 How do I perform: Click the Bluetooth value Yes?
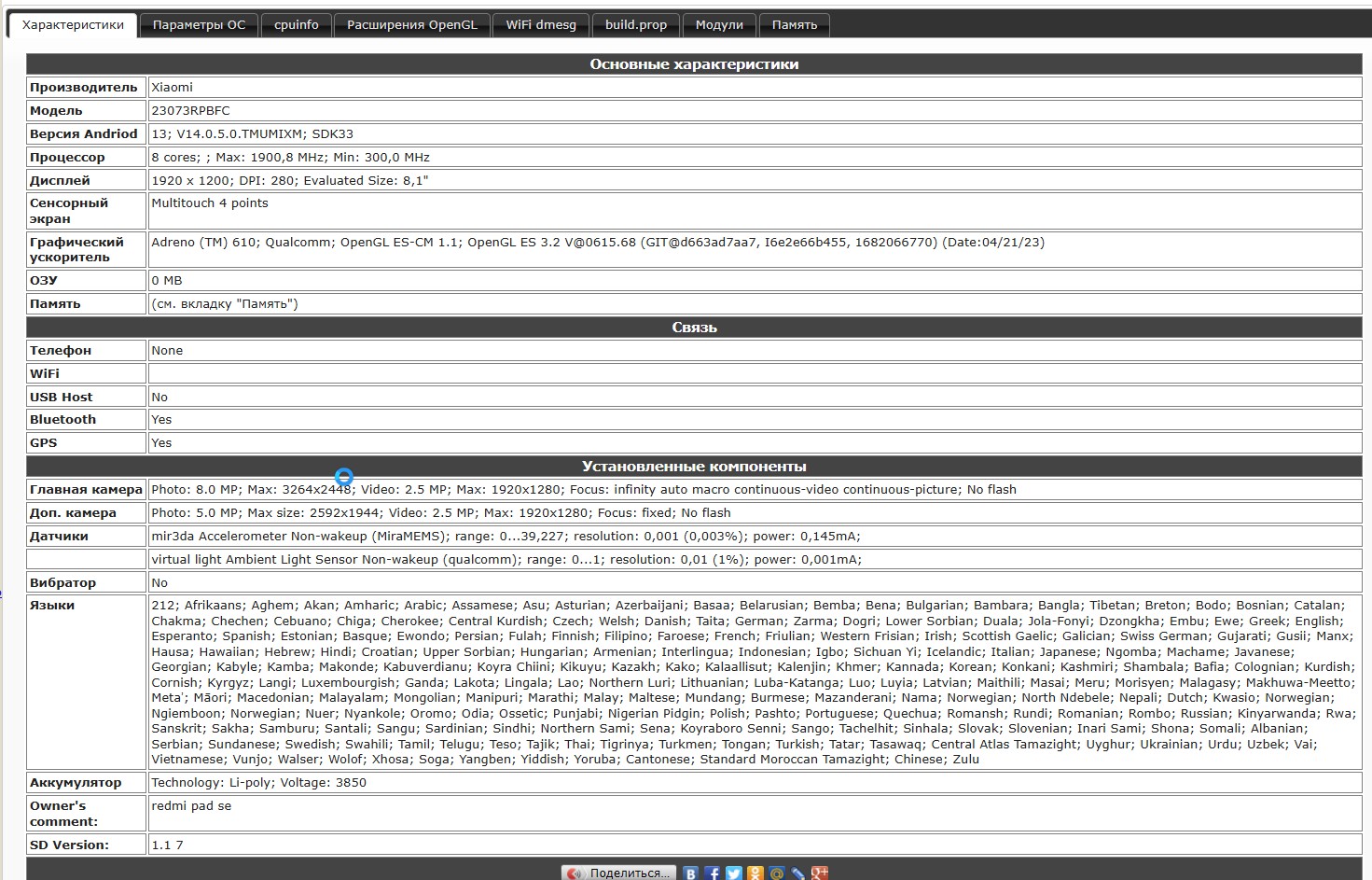tap(161, 419)
